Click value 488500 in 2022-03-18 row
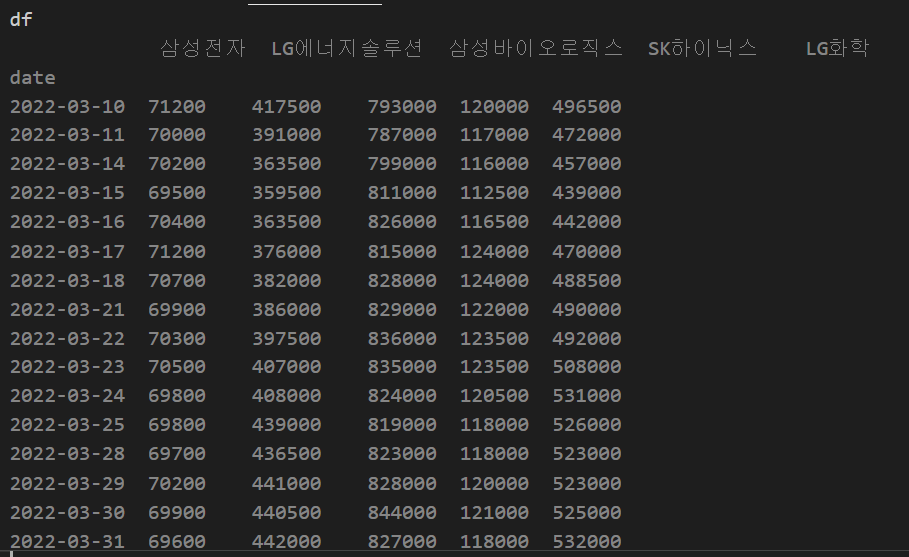Image resolution: width=909 pixels, height=557 pixels. click(x=587, y=281)
